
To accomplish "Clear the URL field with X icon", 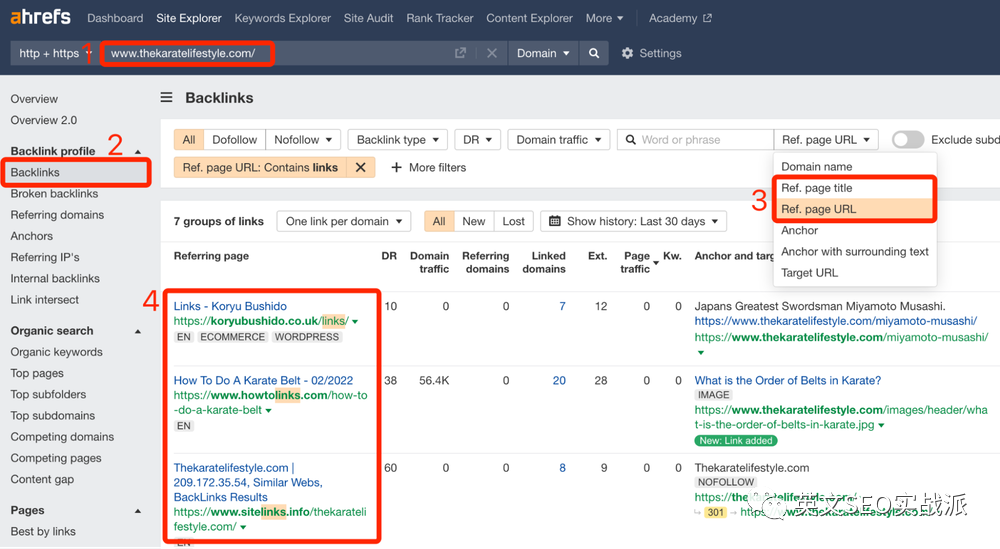I will 492,53.
